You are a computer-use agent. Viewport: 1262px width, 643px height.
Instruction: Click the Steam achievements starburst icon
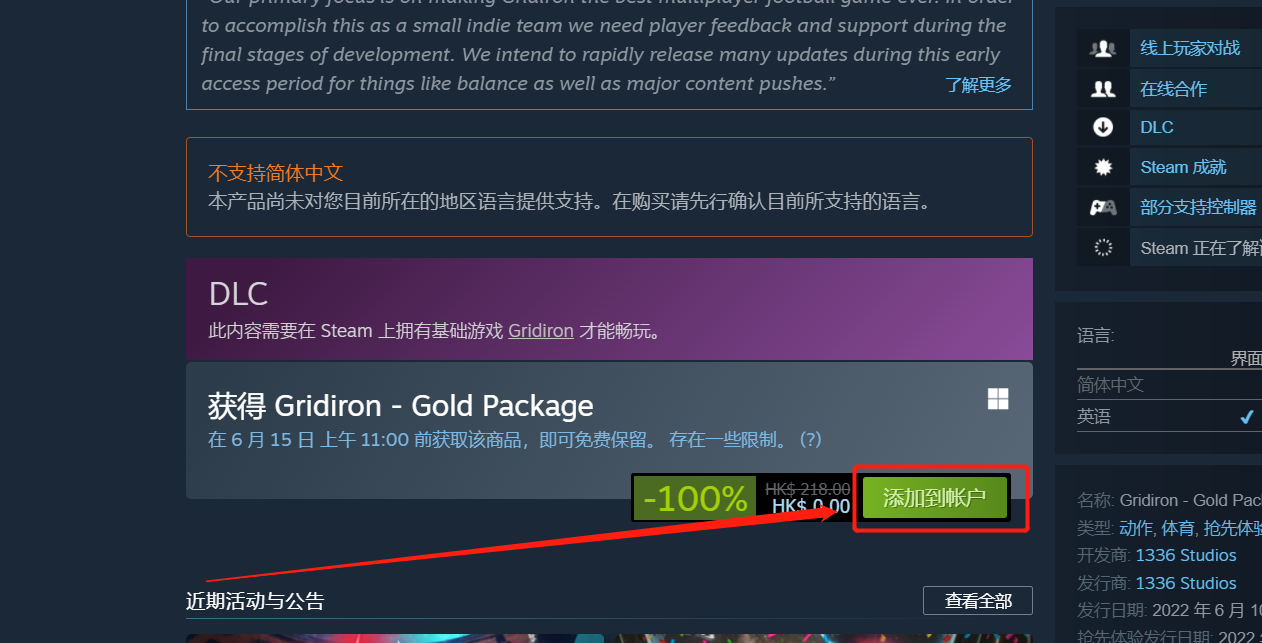pos(1103,167)
